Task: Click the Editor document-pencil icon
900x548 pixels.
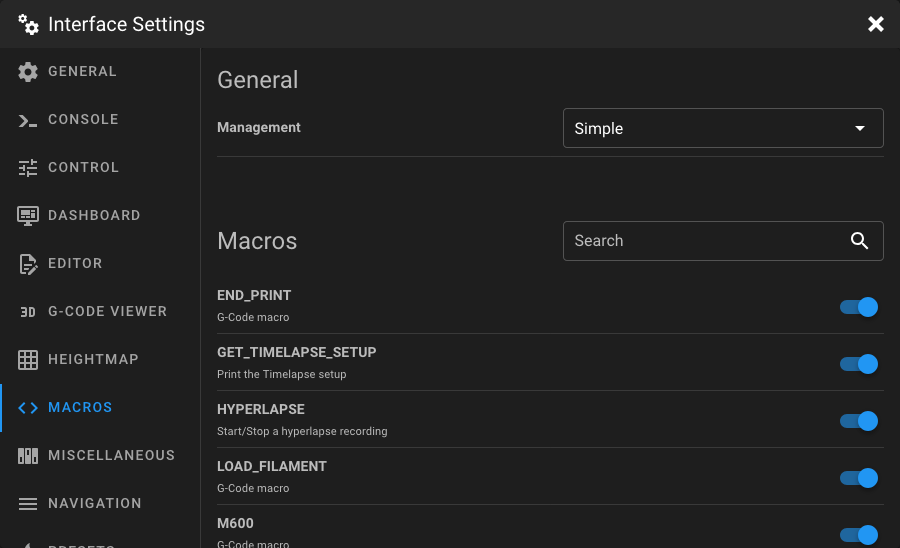Action: coord(28,264)
